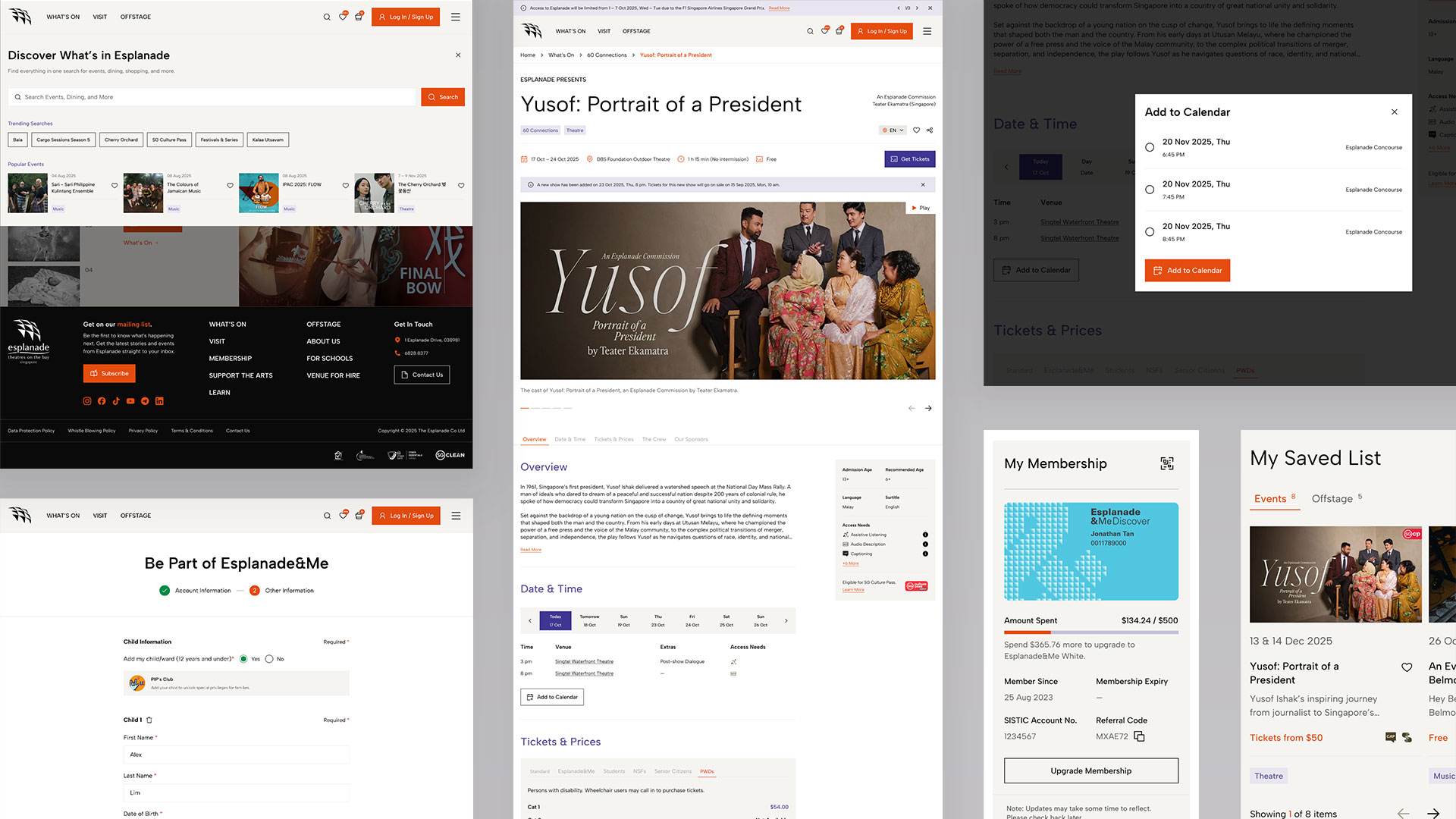This screenshot has width=1456, height=819.
Task: Open the YouTube icon in the footer
Action: coord(130,401)
